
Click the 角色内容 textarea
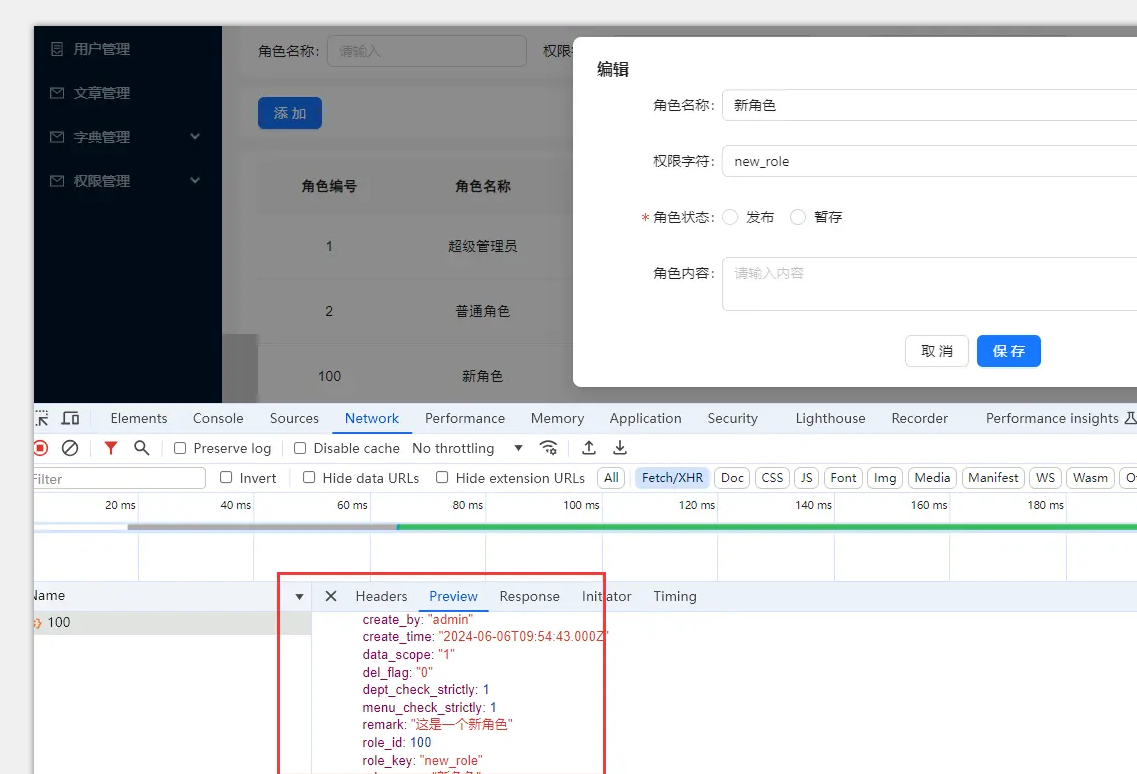(x=930, y=284)
